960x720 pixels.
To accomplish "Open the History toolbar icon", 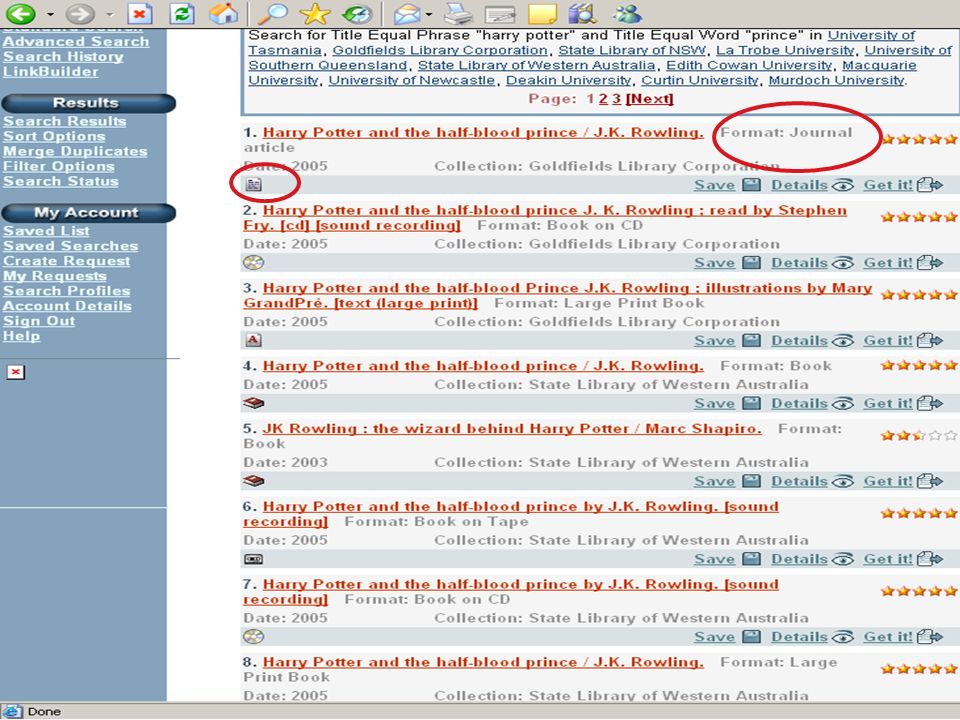I will pyautogui.click(x=357, y=13).
